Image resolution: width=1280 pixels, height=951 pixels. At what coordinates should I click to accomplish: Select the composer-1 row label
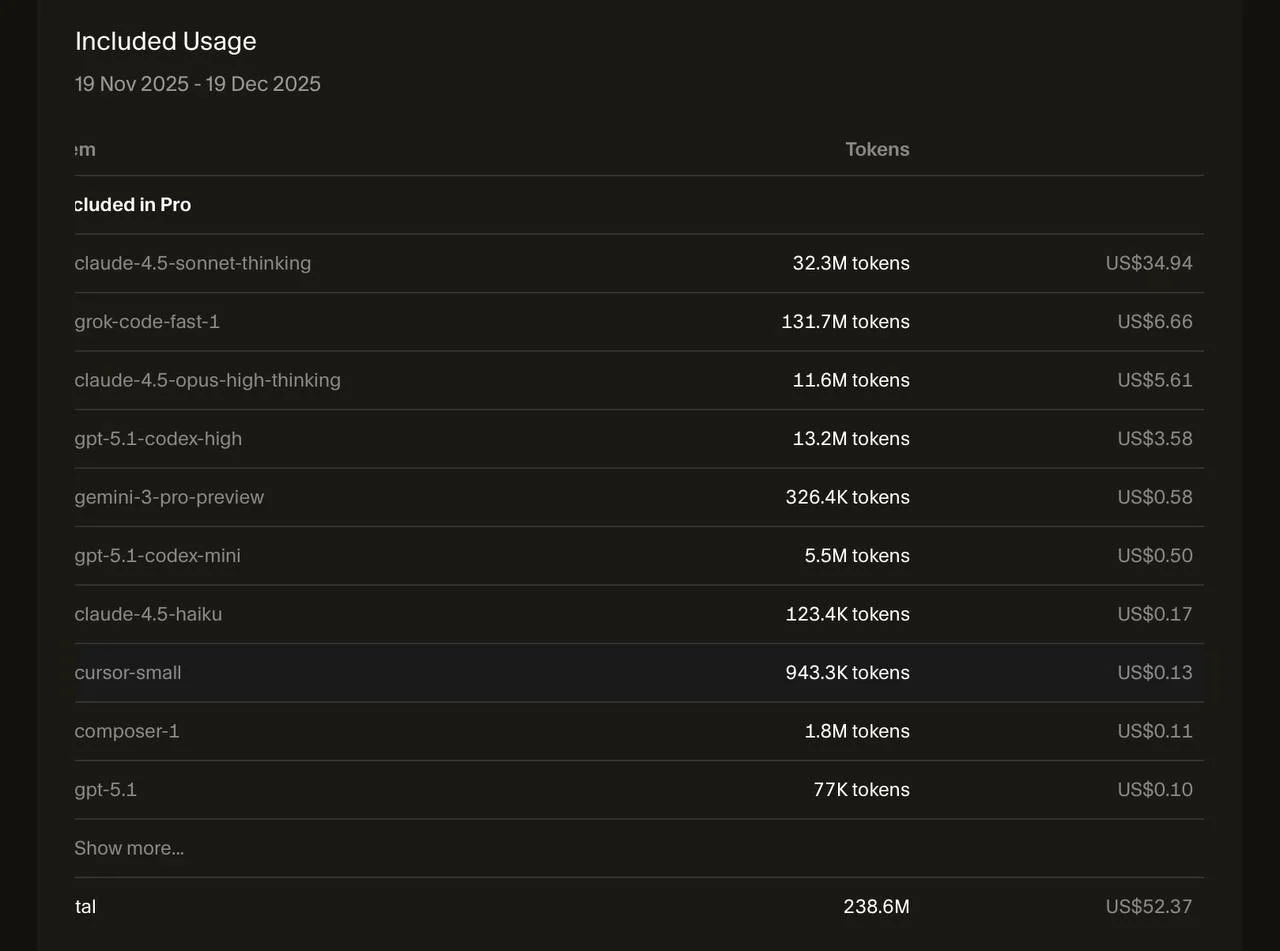click(x=127, y=731)
